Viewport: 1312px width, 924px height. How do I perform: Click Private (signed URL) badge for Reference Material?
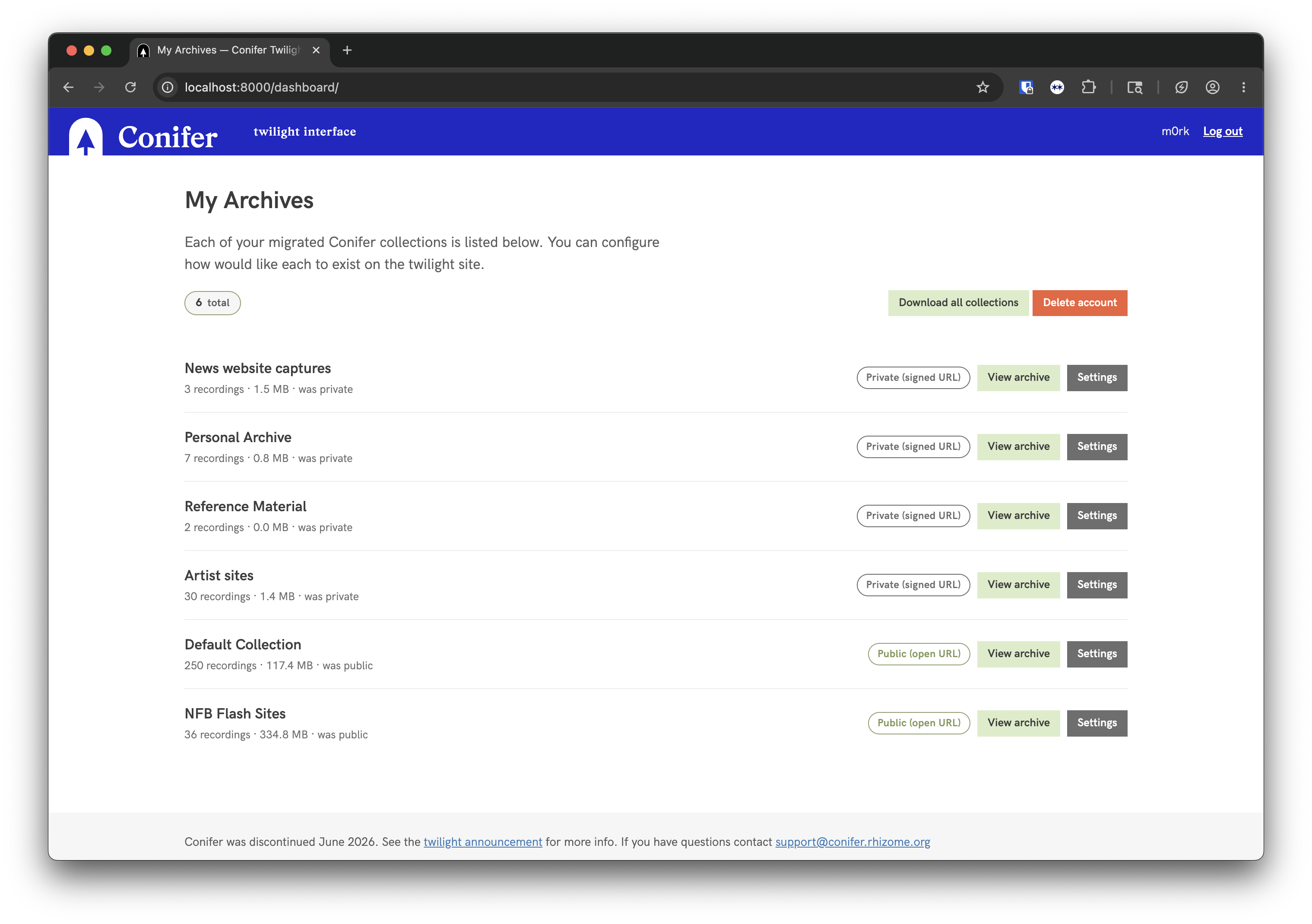pos(913,516)
